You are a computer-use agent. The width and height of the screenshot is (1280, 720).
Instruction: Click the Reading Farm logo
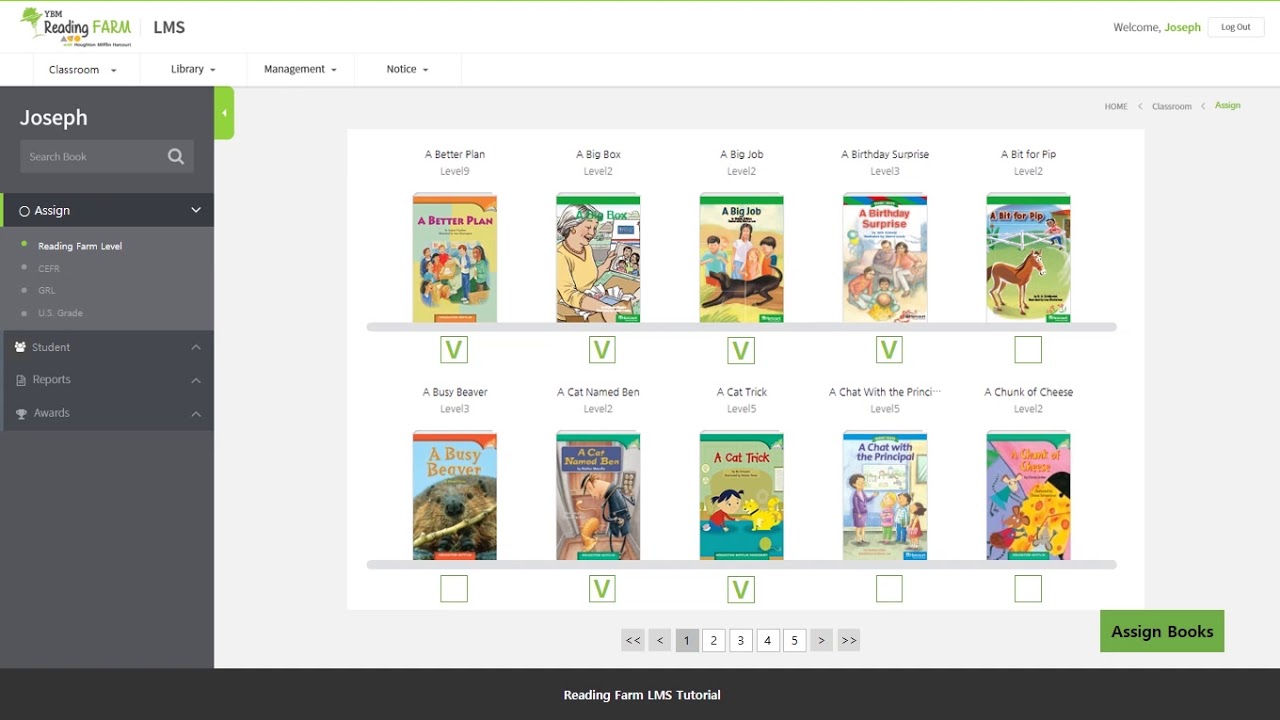(x=76, y=27)
